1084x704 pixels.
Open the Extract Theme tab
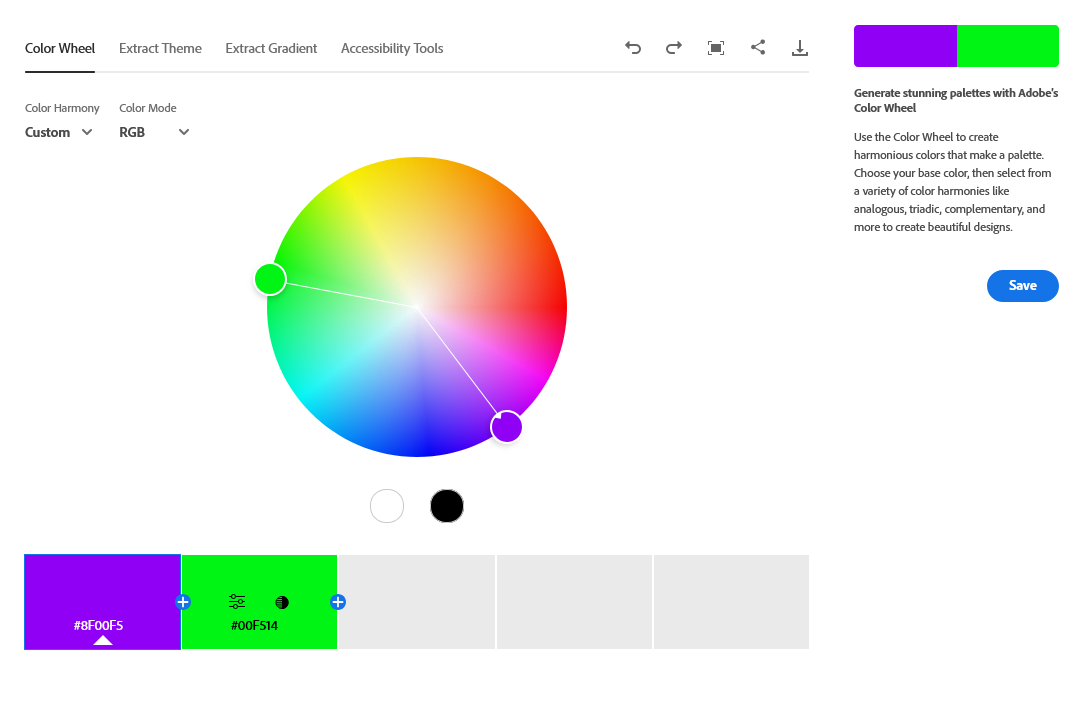tap(160, 48)
